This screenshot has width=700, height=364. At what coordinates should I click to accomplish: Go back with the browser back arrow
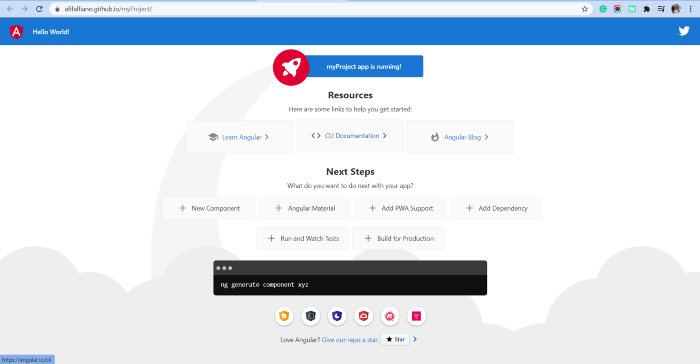(10, 9)
